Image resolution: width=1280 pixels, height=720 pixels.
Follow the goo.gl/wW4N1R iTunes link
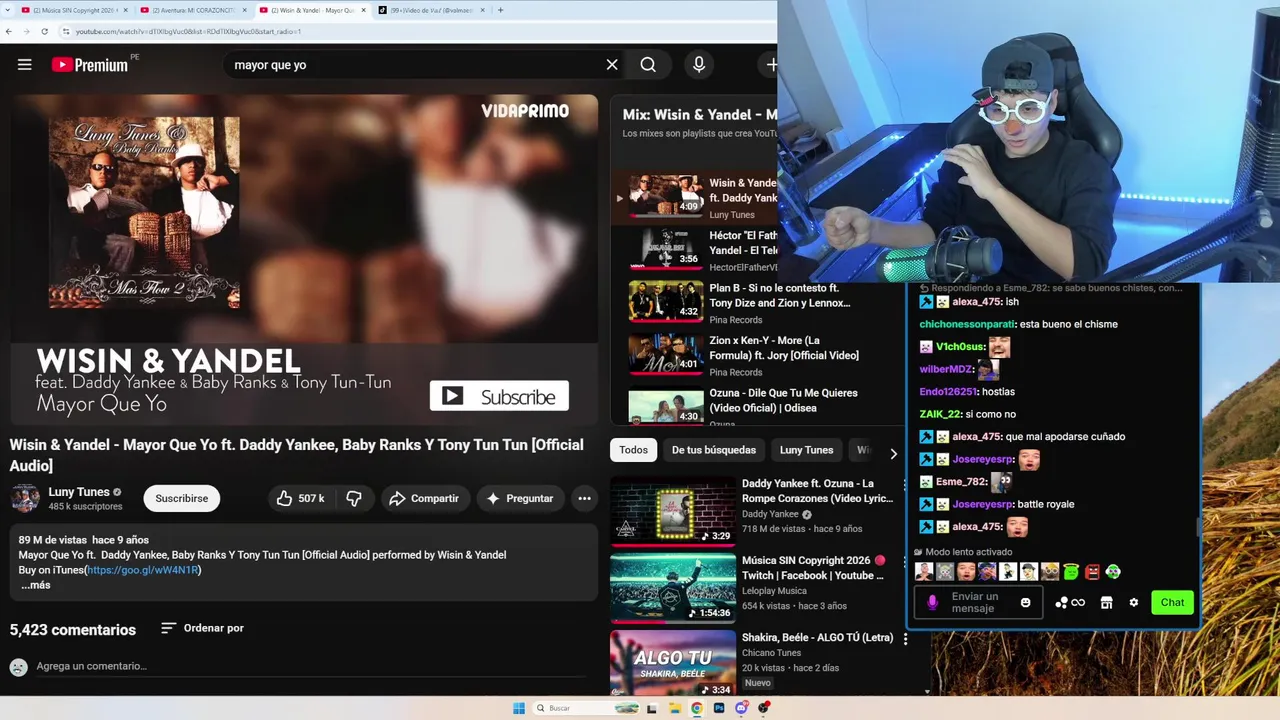pos(144,570)
